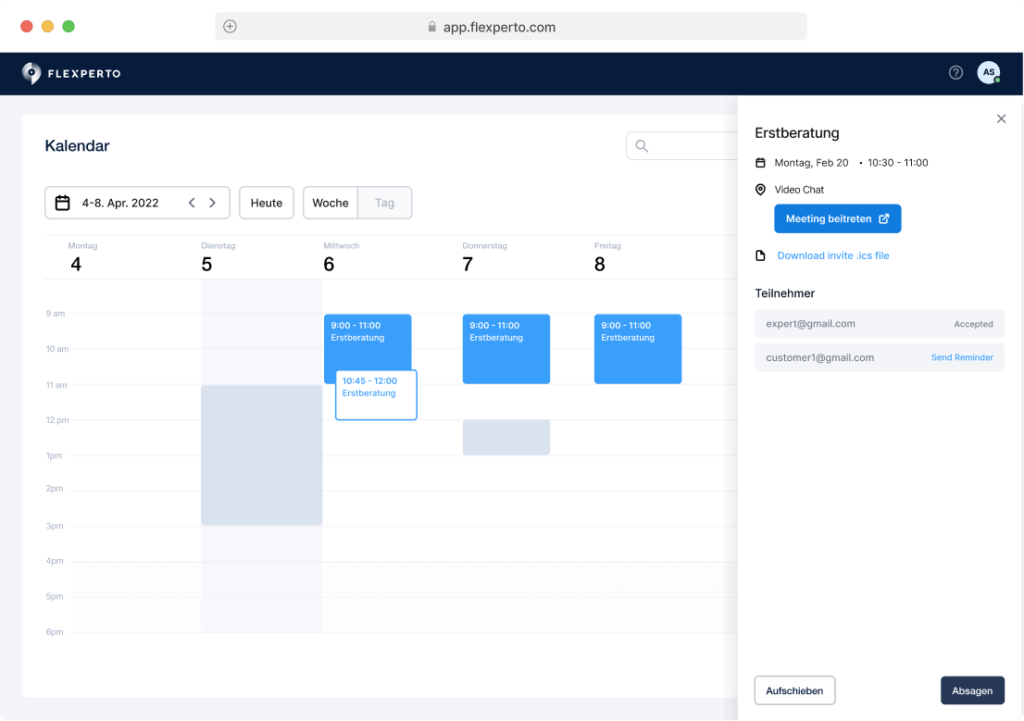Screen dimensions: 1024x721
Task: Download invite .ics file link
Action: pos(832,256)
